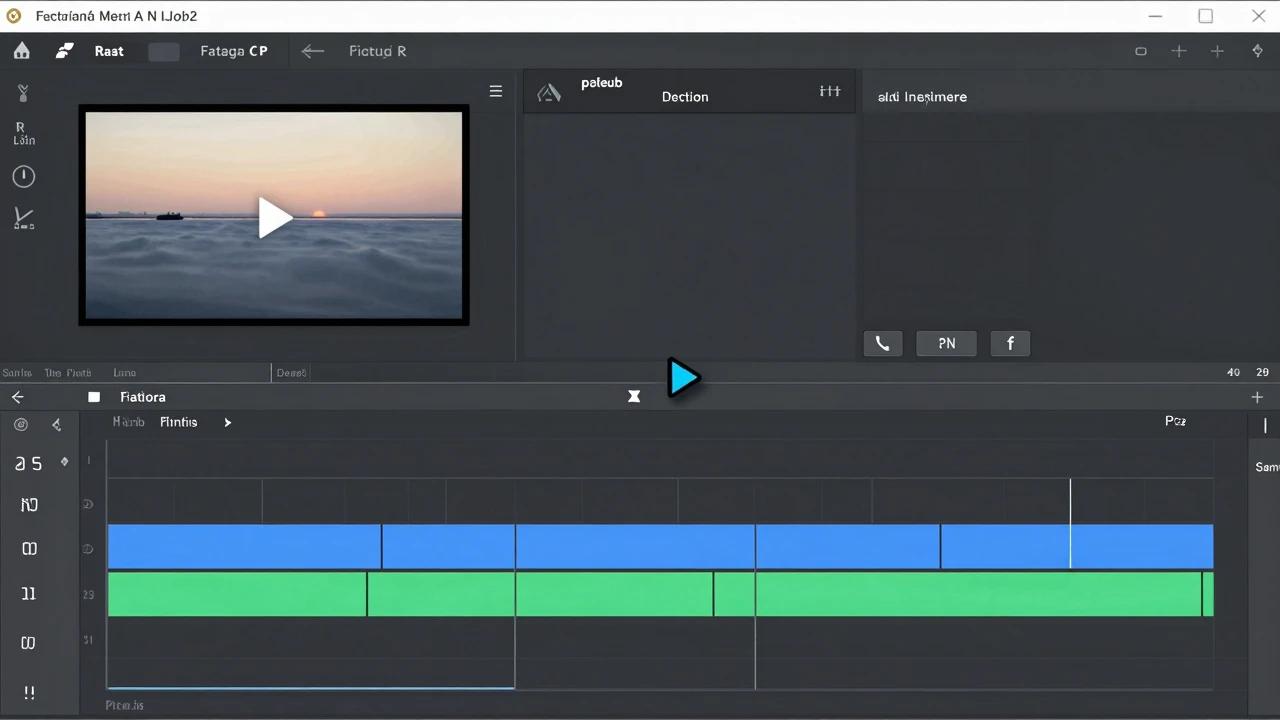Click the logo icon beside Raat
The width and height of the screenshot is (1280, 720).
click(x=65, y=51)
